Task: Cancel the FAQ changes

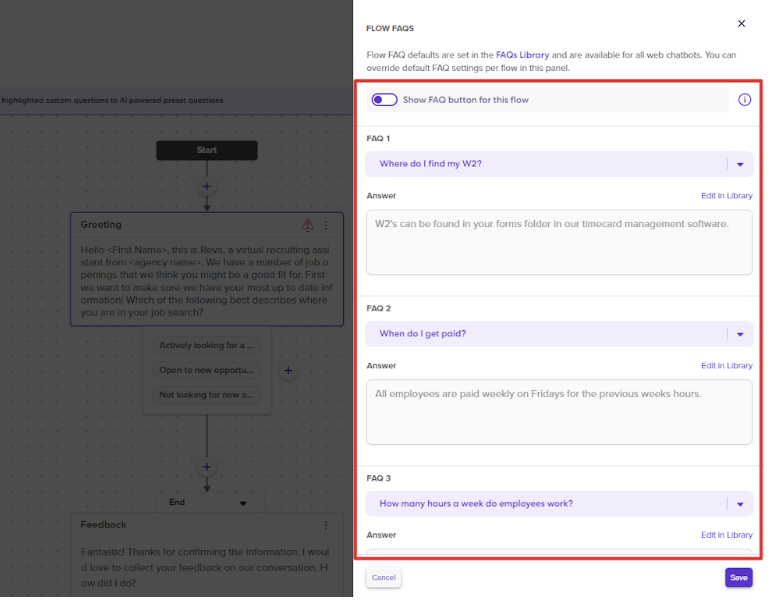Action: point(384,578)
